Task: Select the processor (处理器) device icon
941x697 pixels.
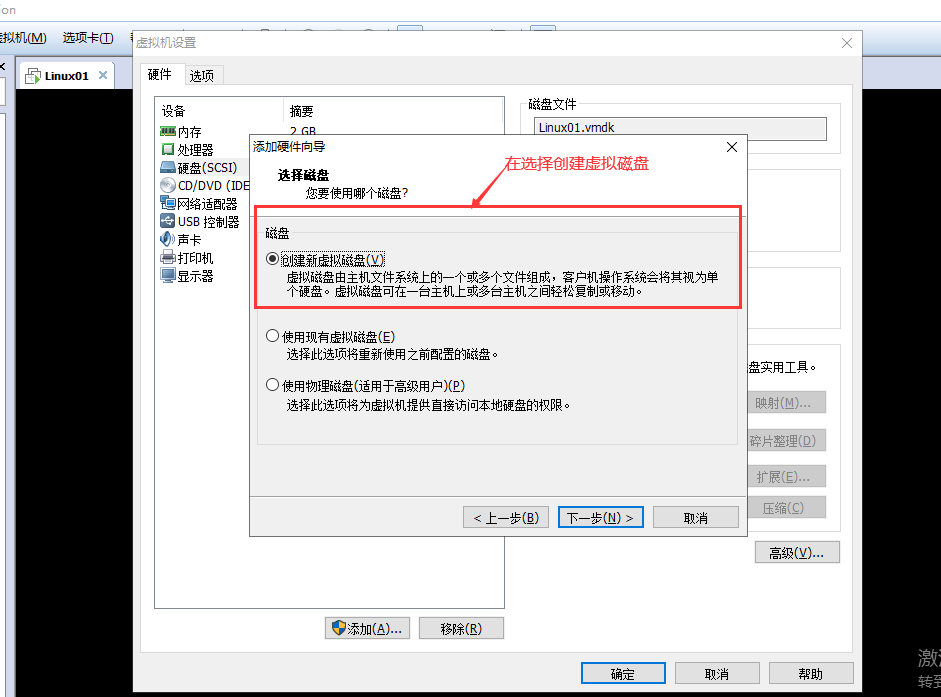Action: pyautogui.click(x=167, y=149)
